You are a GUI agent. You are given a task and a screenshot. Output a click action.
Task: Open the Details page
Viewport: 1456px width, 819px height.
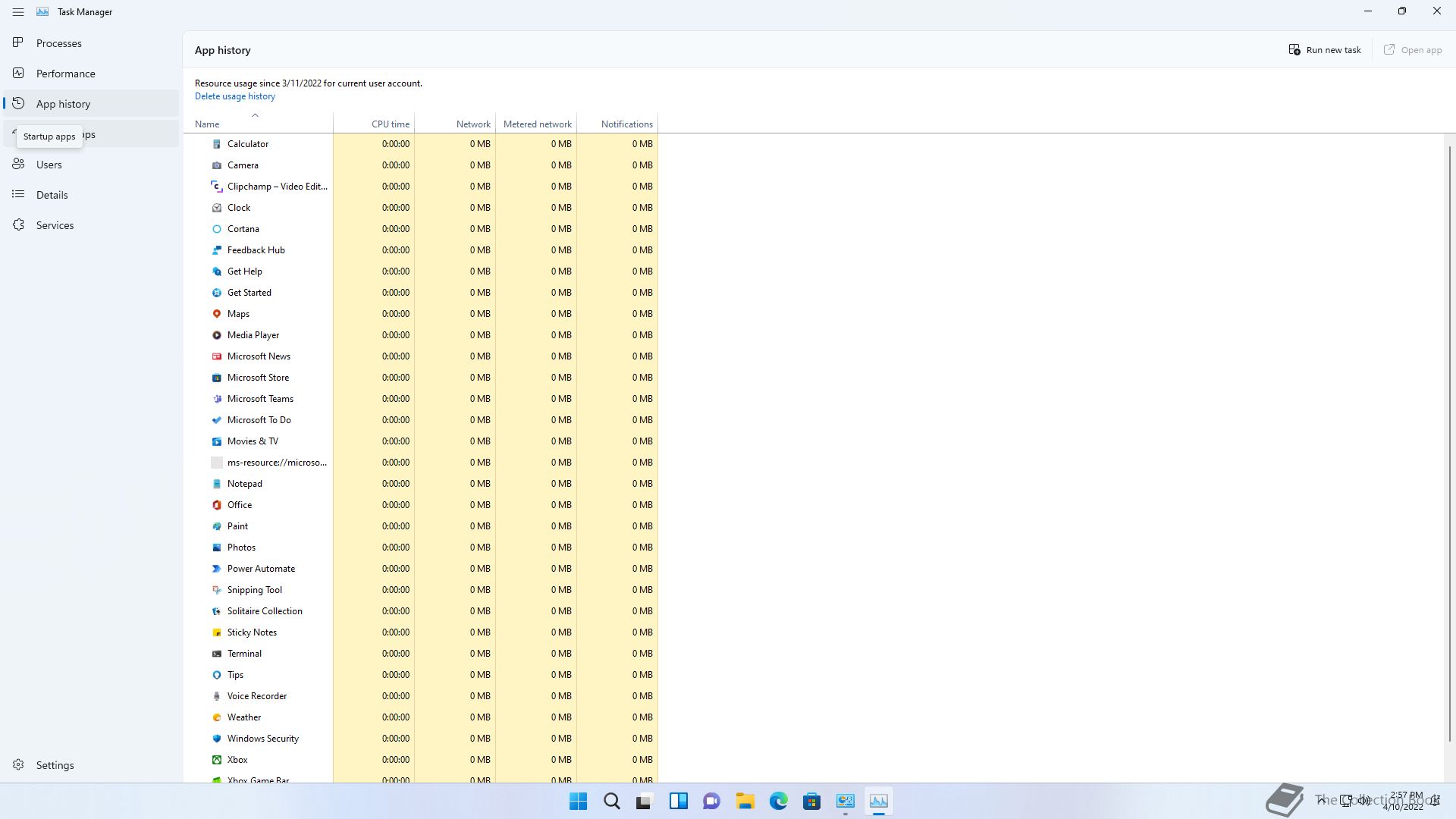(x=91, y=195)
